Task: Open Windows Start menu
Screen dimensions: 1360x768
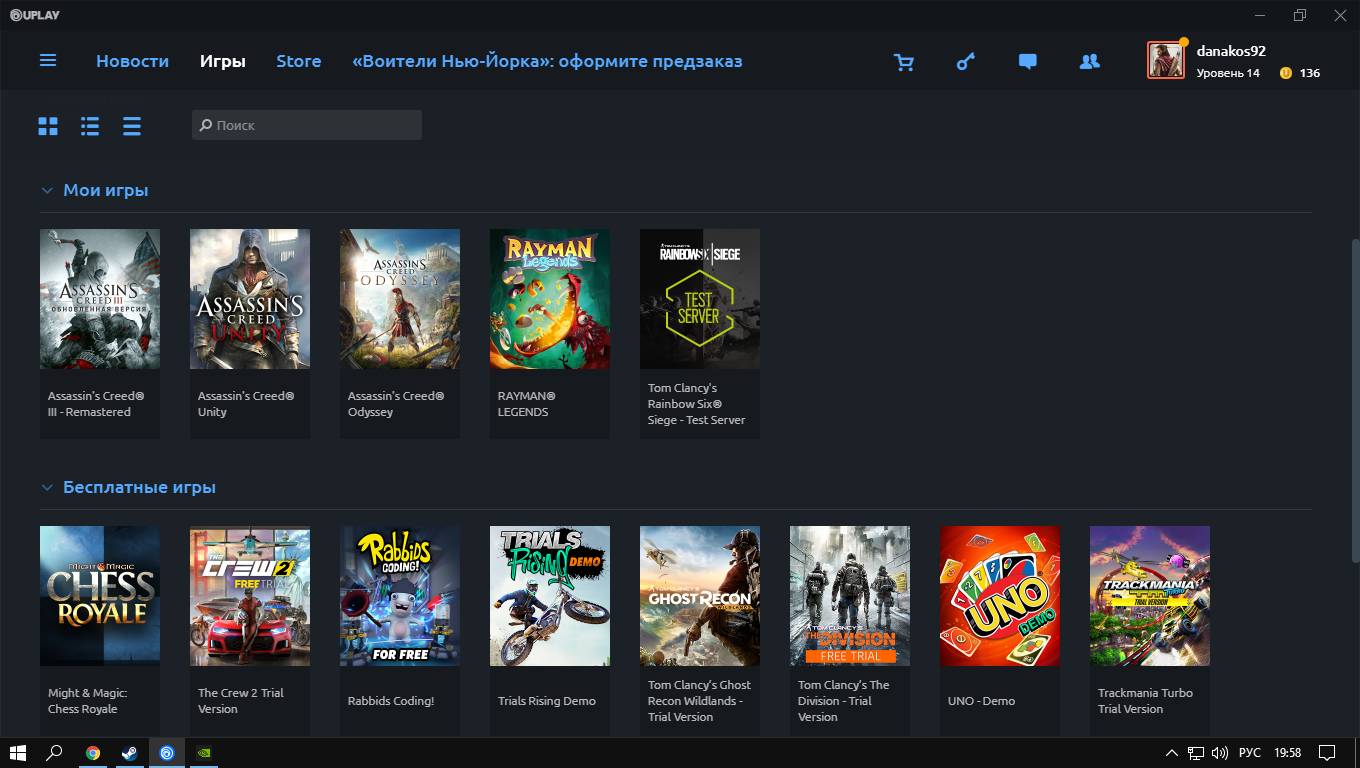Action: [x=17, y=752]
